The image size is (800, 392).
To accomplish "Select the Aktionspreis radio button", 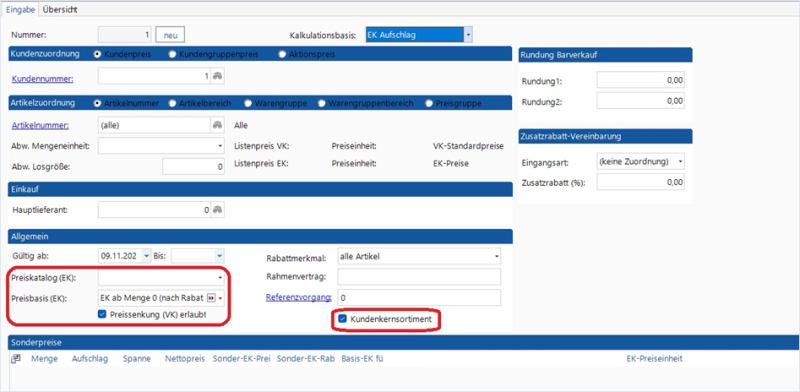I will [x=282, y=54].
